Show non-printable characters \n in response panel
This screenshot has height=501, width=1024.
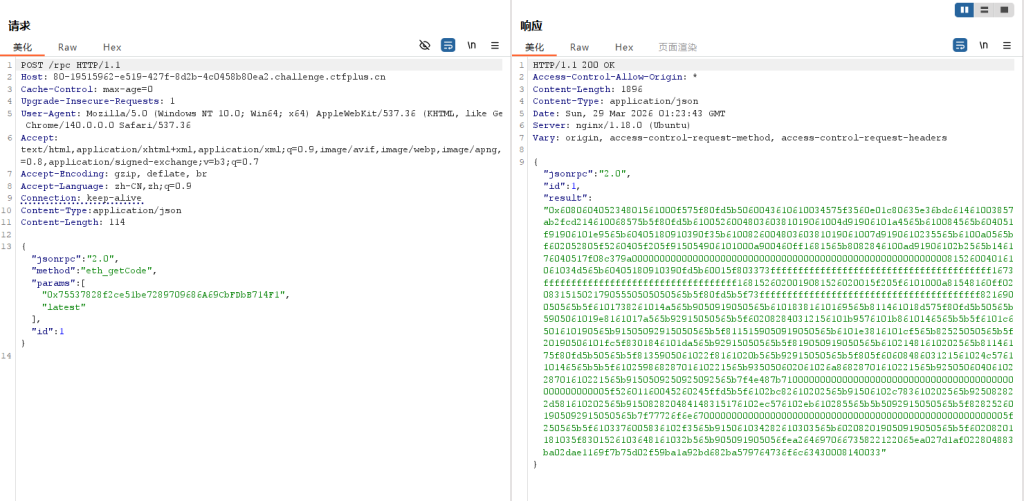click(x=984, y=46)
